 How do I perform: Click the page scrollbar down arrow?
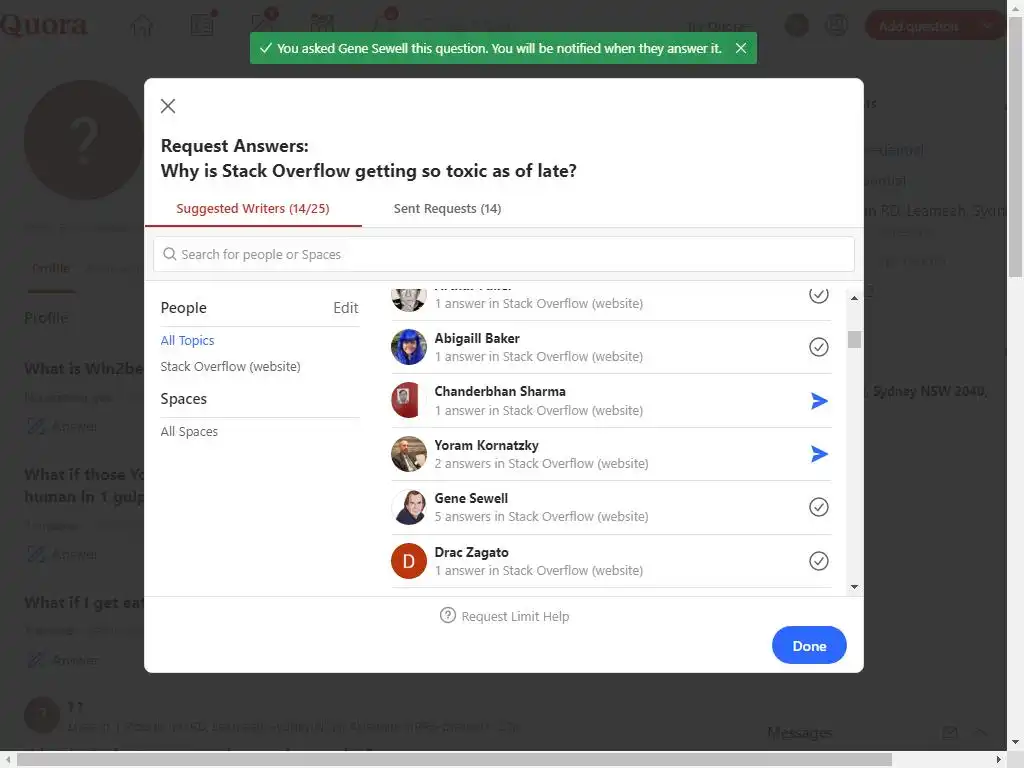click(x=1016, y=743)
